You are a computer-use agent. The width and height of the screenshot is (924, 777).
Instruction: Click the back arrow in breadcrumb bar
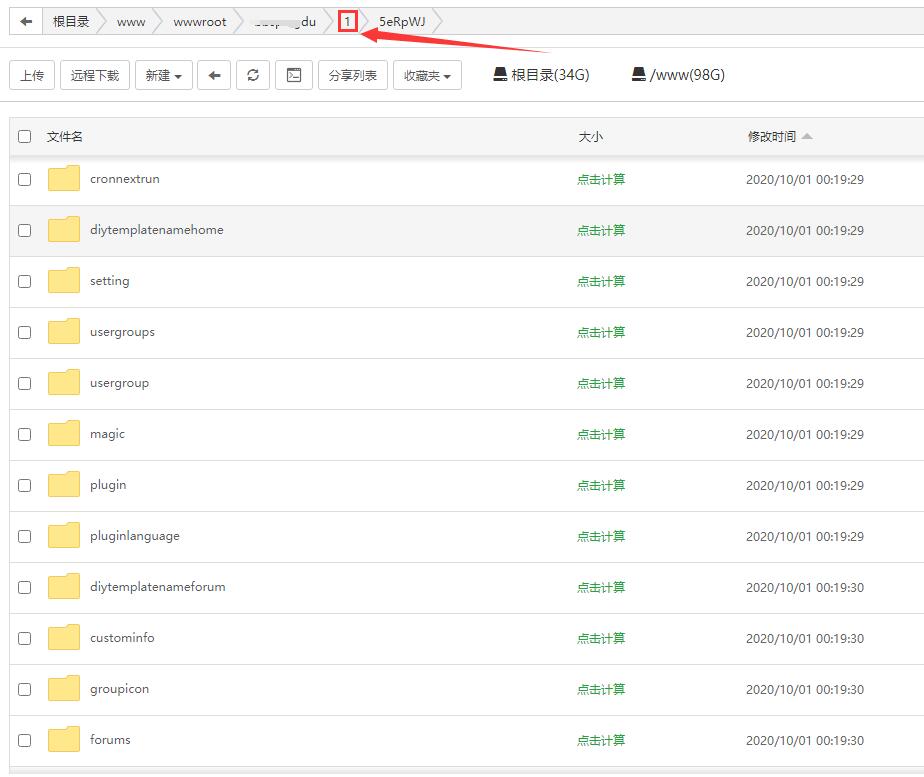tap(26, 22)
